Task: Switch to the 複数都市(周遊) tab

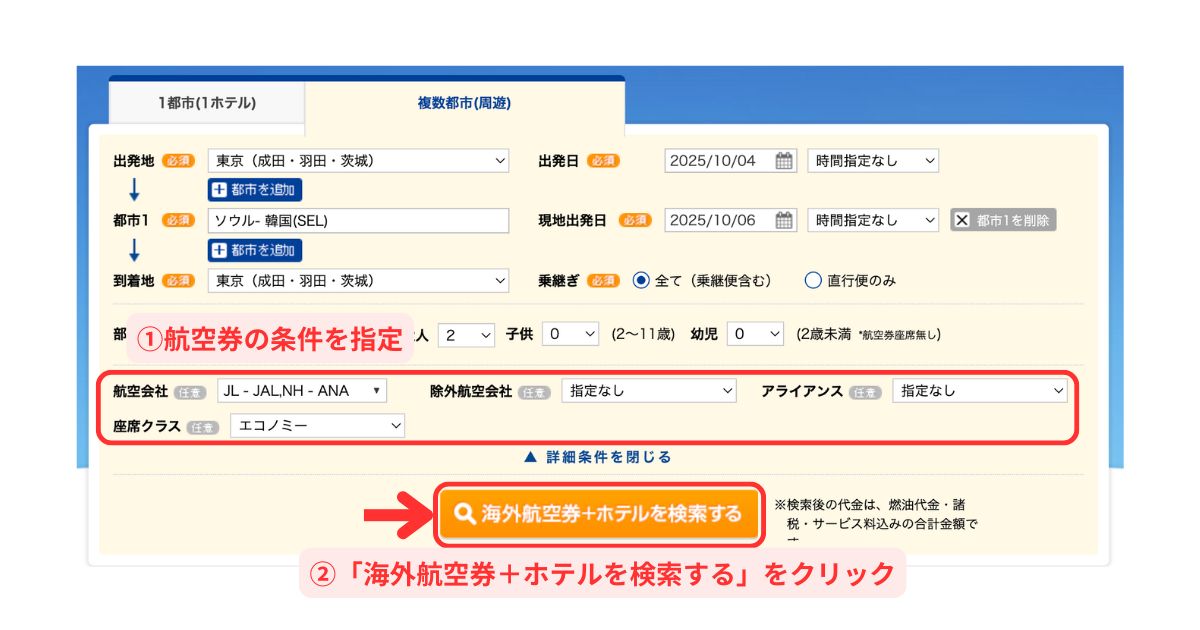Action: tap(464, 103)
